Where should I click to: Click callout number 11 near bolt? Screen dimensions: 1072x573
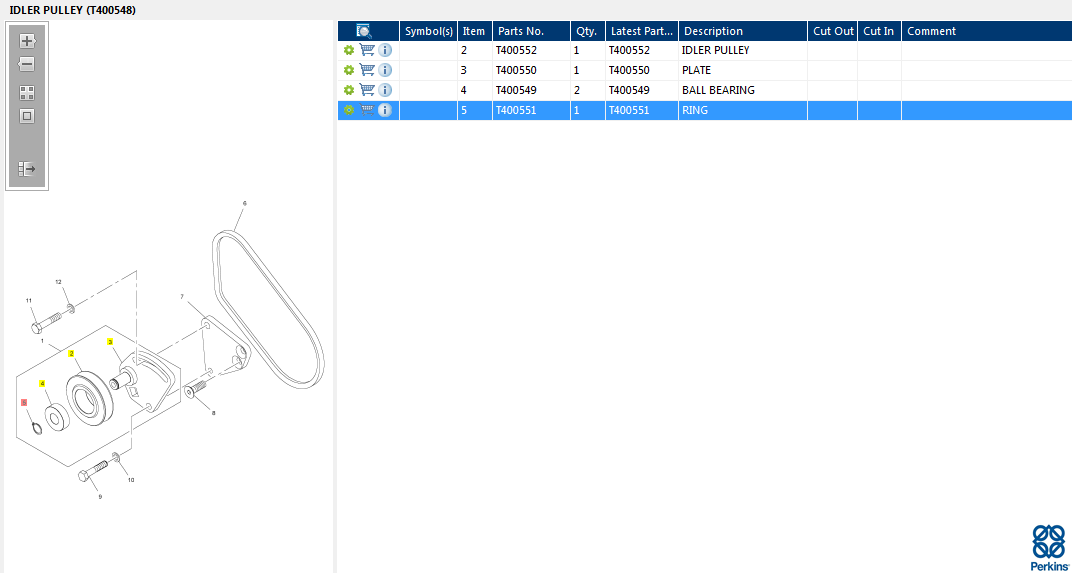coord(29,300)
